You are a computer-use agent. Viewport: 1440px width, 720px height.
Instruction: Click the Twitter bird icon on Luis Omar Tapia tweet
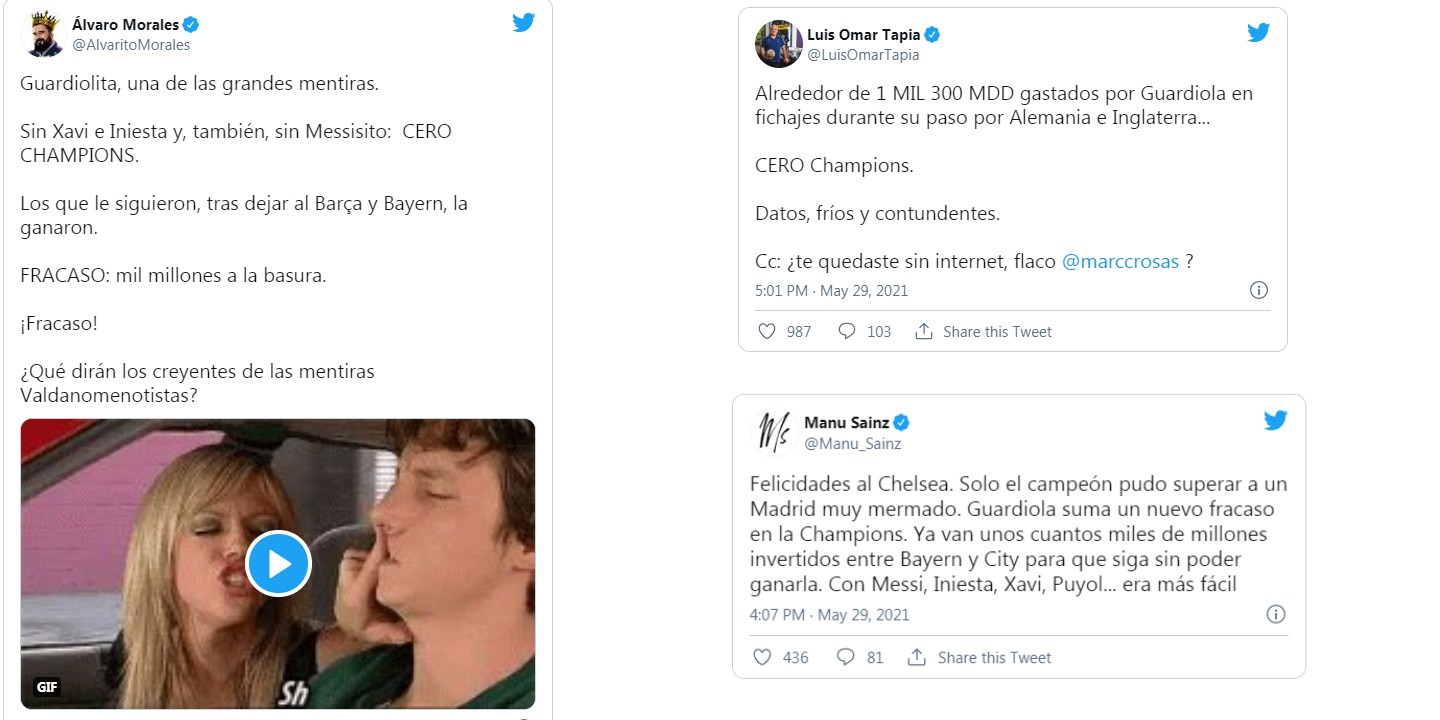pos(1258,32)
